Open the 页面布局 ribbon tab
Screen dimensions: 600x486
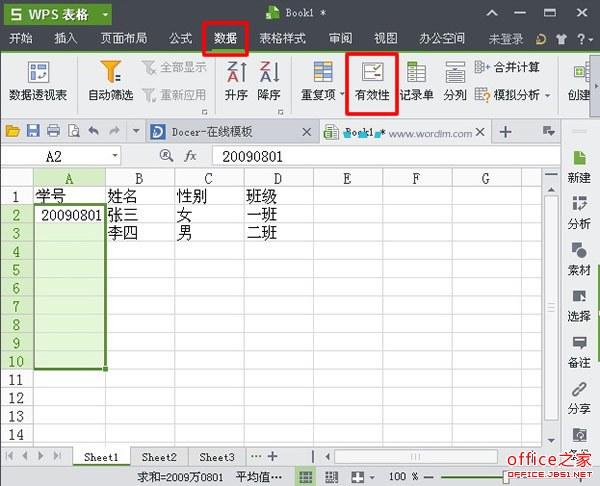pyautogui.click(x=124, y=38)
